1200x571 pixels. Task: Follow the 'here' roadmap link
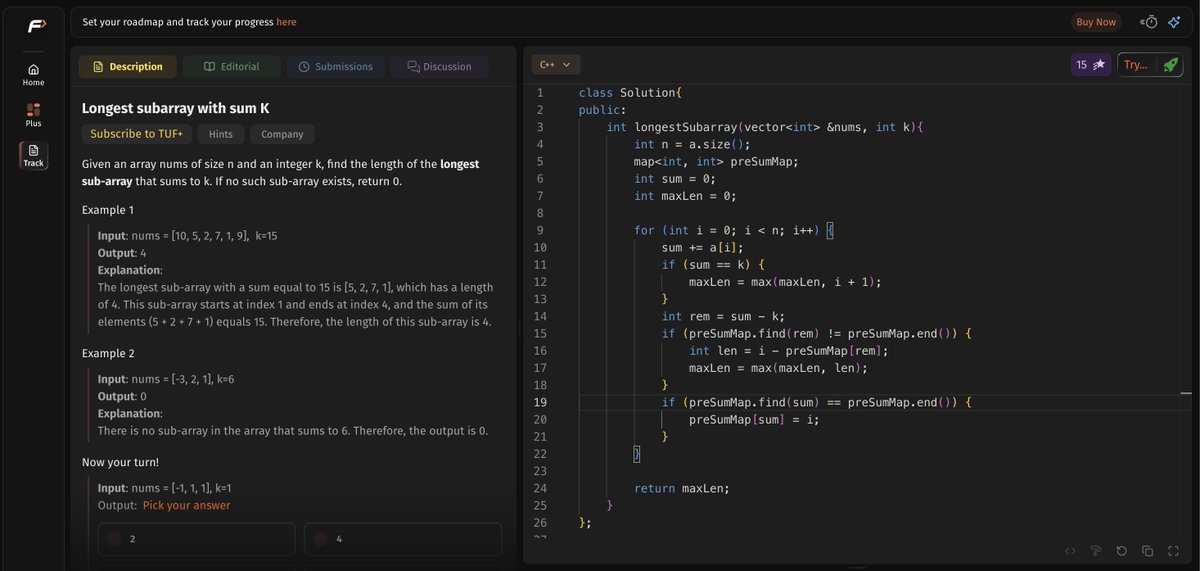pyautogui.click(x=286, y=22)
